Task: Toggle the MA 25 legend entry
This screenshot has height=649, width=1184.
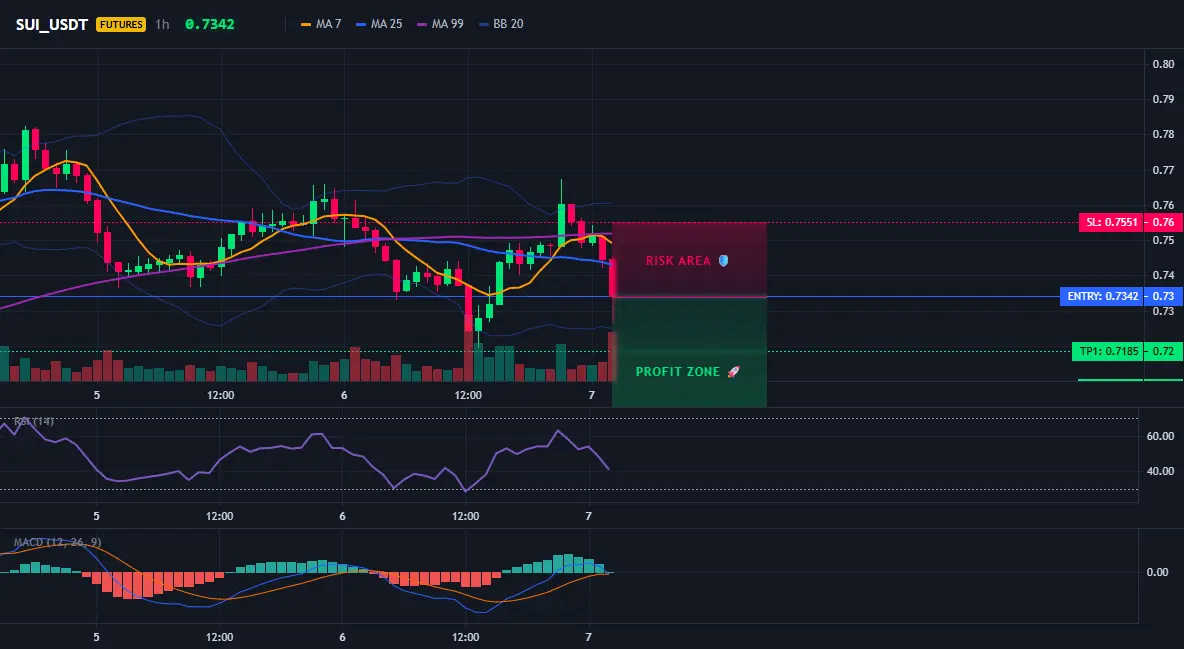Action: click(x=379, y=24)
